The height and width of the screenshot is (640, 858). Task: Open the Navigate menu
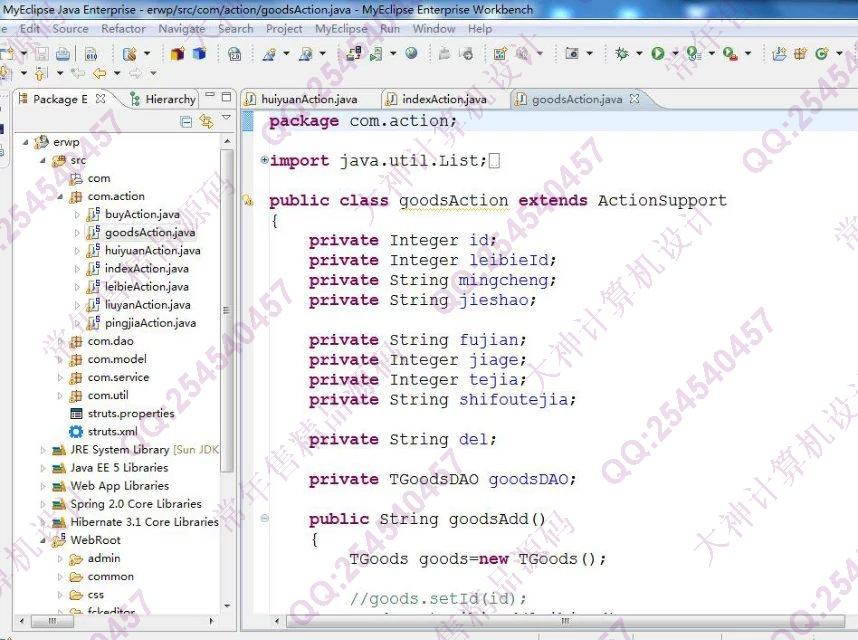coord(182,28)
